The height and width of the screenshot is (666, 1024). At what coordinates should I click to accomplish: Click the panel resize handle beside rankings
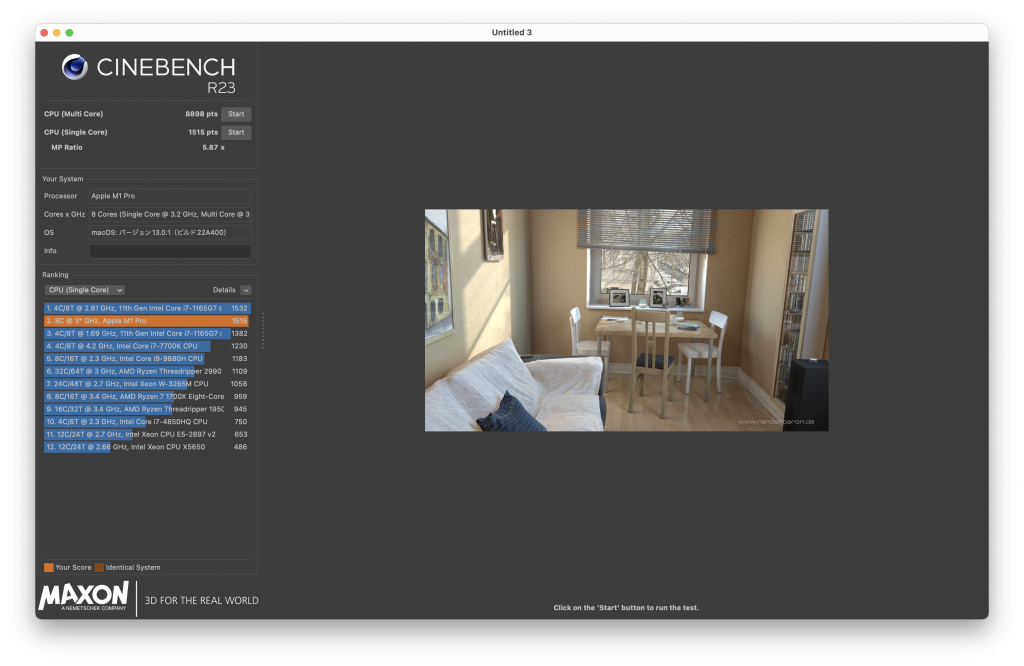pos(263,330)
